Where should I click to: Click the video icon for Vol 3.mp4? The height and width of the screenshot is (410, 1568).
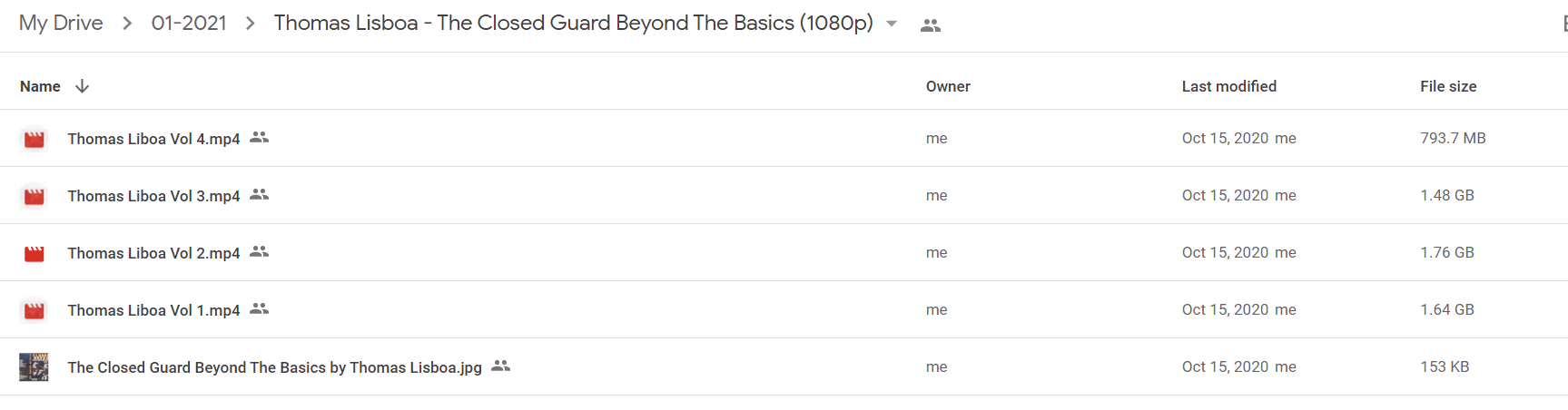pos(35,196)
